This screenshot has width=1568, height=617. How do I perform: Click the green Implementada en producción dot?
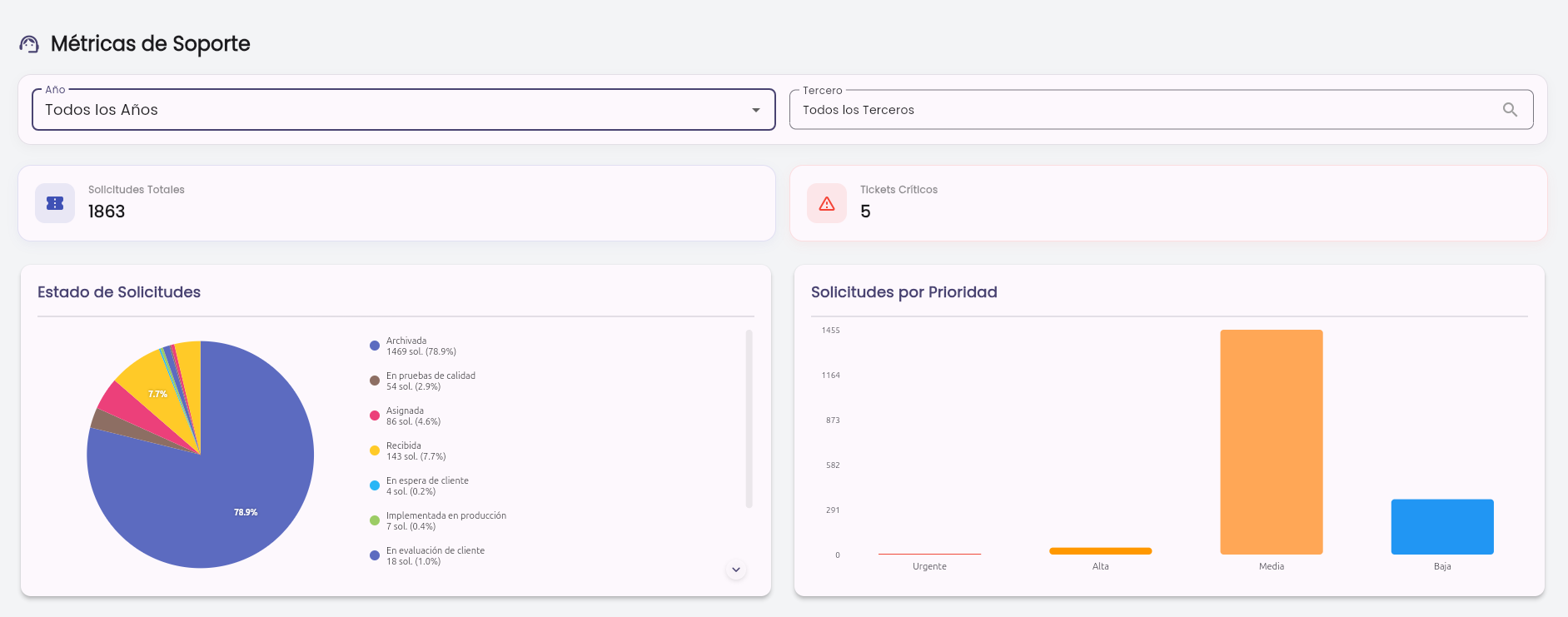click(x=375, y=520)
